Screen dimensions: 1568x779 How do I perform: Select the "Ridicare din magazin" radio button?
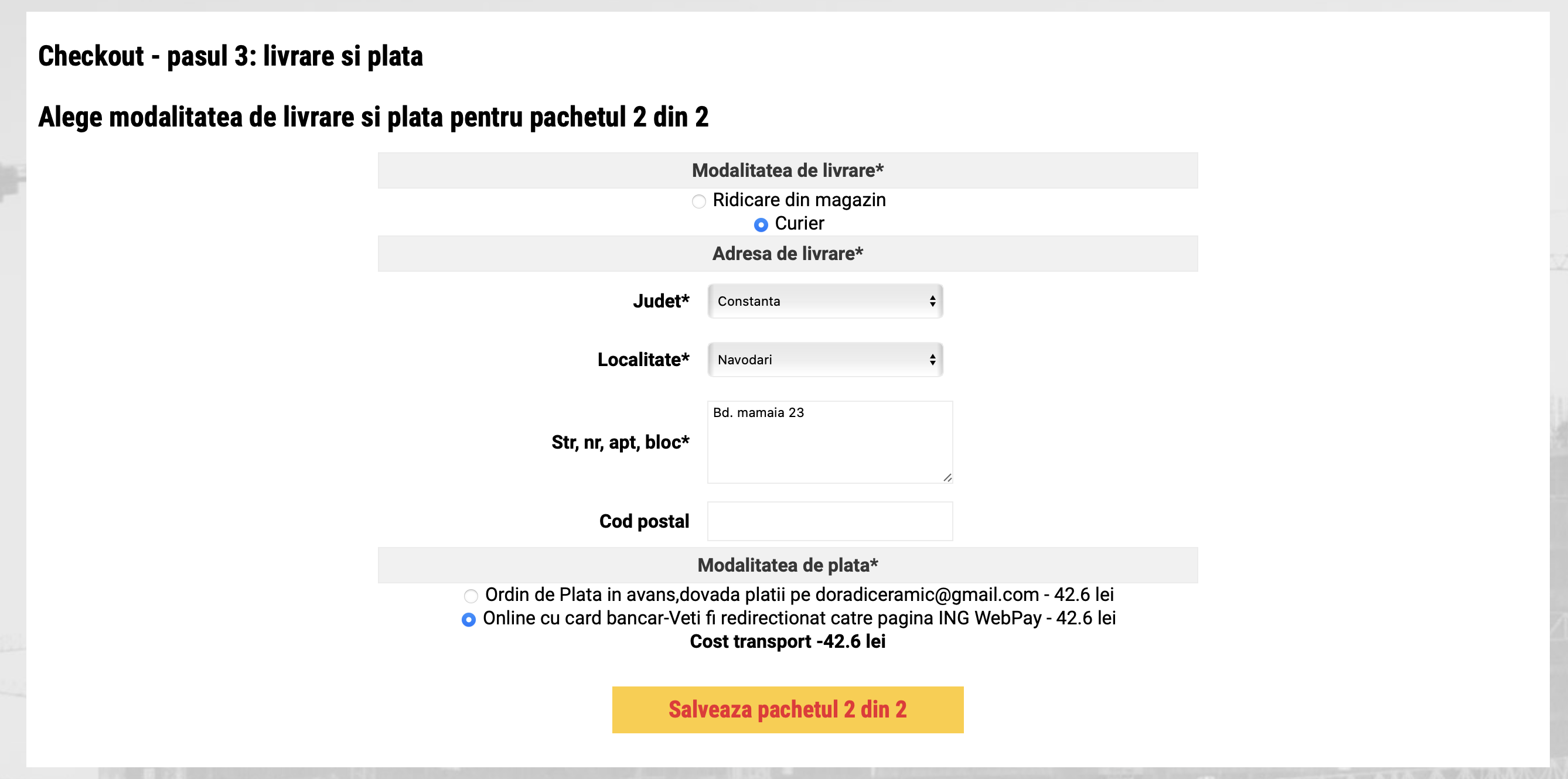click(x=699, y=201)
